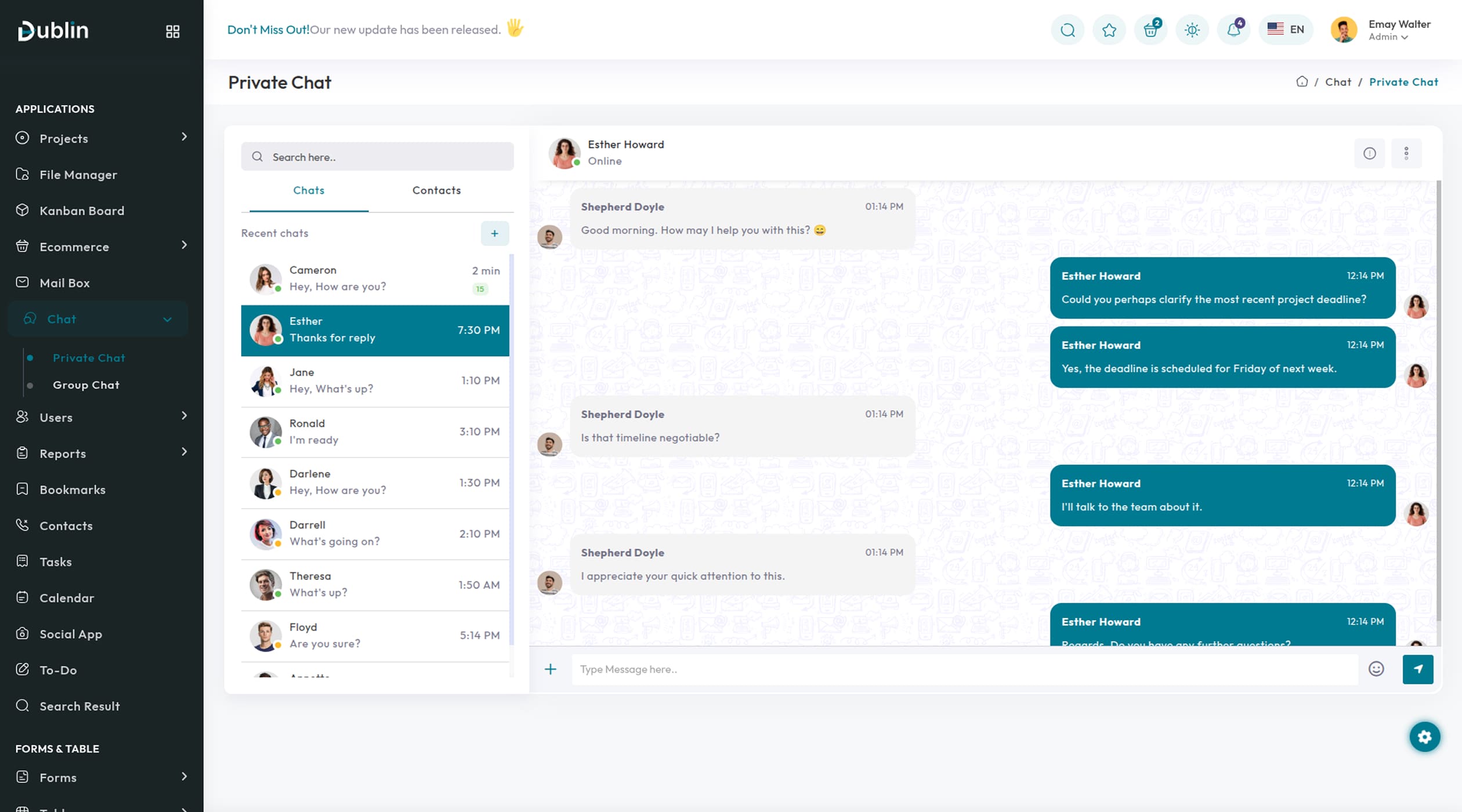Open the EN language selector dropdown

point(1286,30)
